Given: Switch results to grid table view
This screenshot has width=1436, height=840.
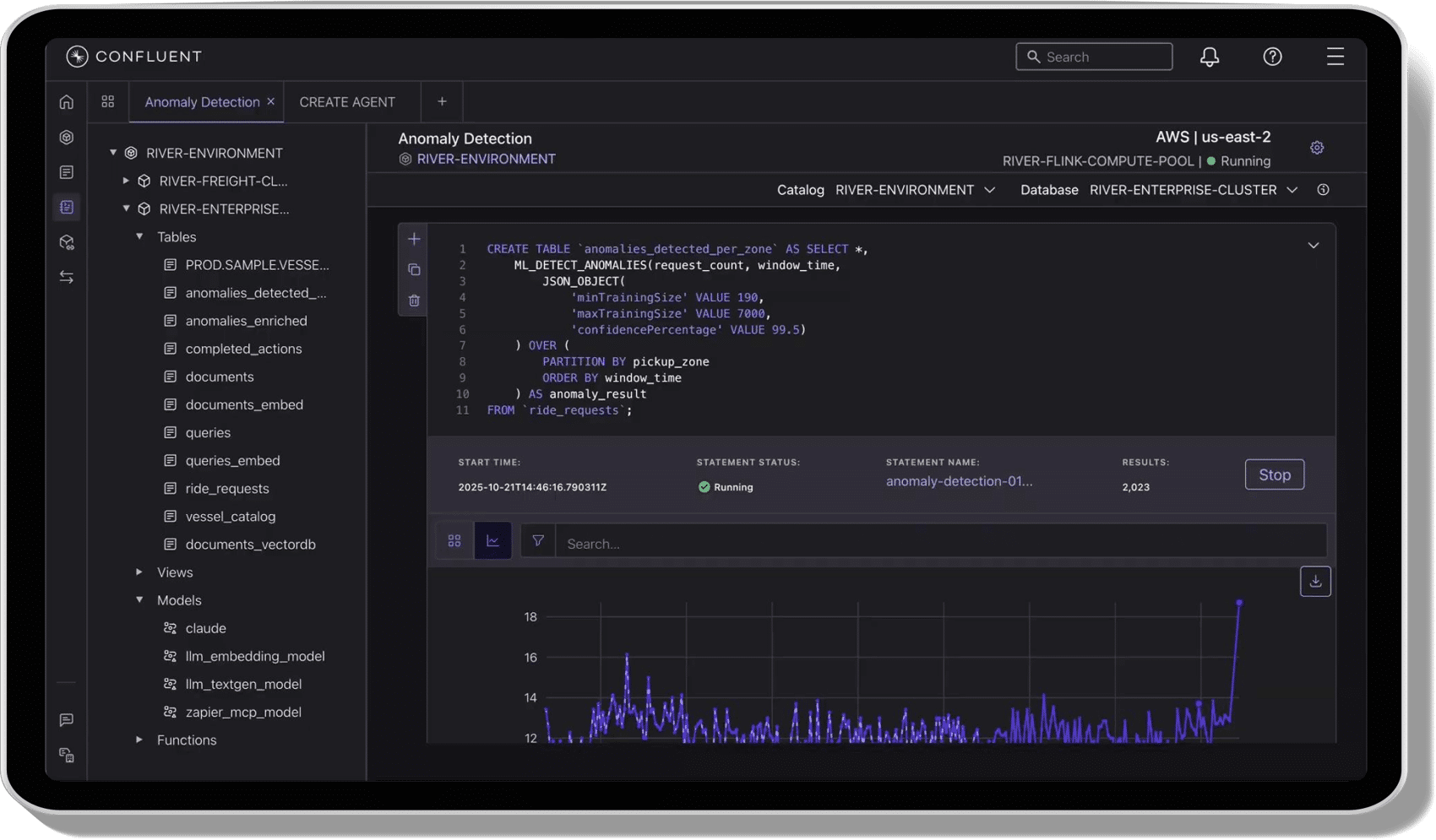Looking at the screenshot, I should pos(454,541).
